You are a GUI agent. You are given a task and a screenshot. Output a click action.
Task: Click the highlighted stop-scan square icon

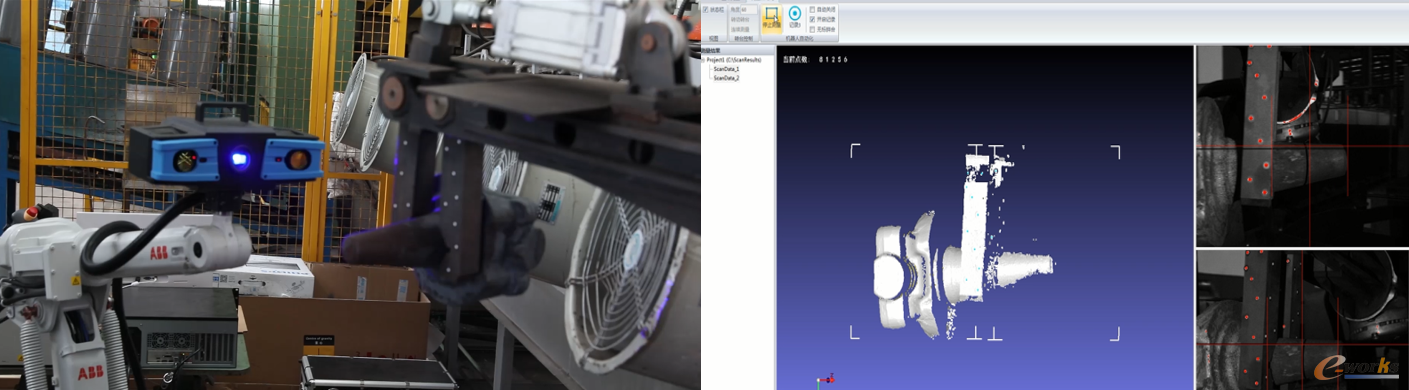tap(772, 19)
